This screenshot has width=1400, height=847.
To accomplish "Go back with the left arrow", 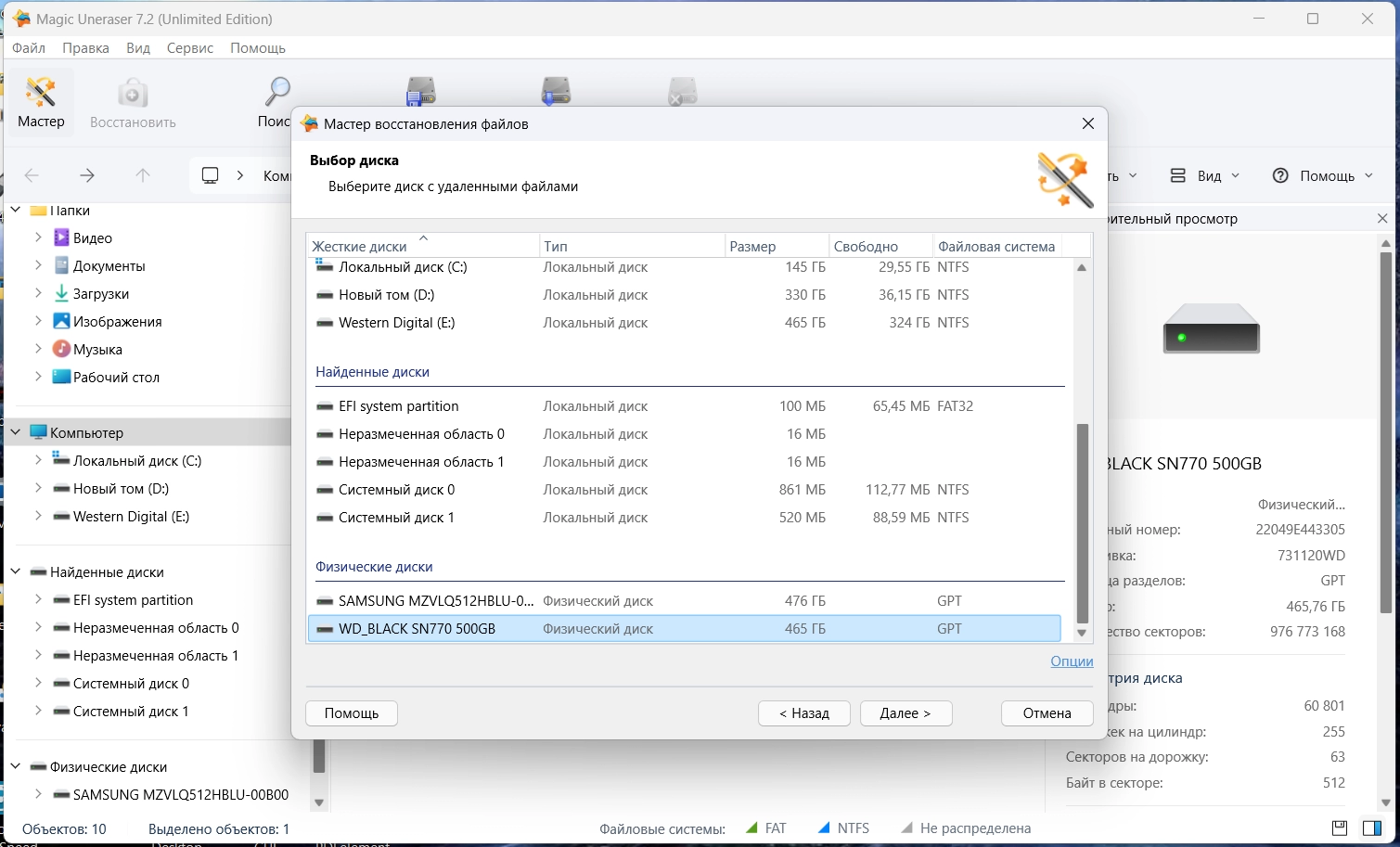I will (x=32, y=175).
